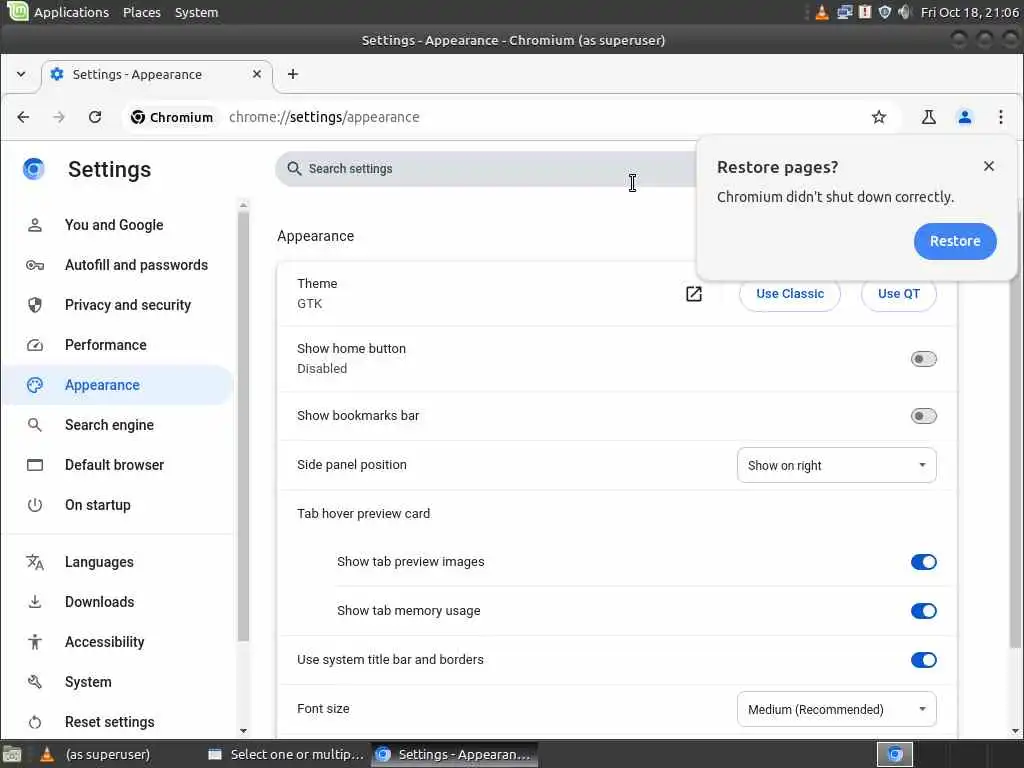Dismiss the Restore pages popup
Image resolution: width=1024 pixels, height=768 pixels.
click(x=989, y=166)
